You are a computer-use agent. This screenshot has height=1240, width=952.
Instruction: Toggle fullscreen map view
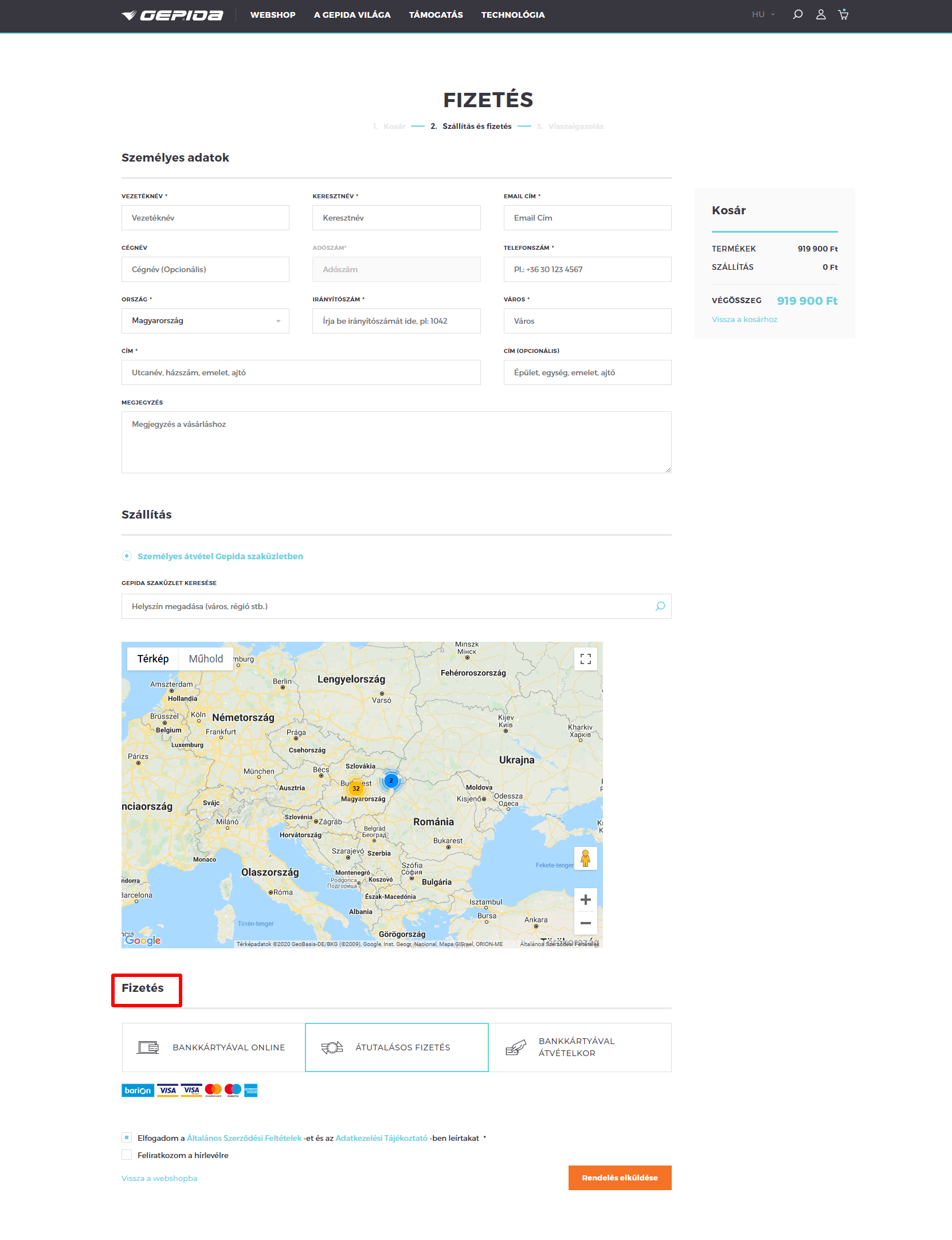tap(585, 659)
